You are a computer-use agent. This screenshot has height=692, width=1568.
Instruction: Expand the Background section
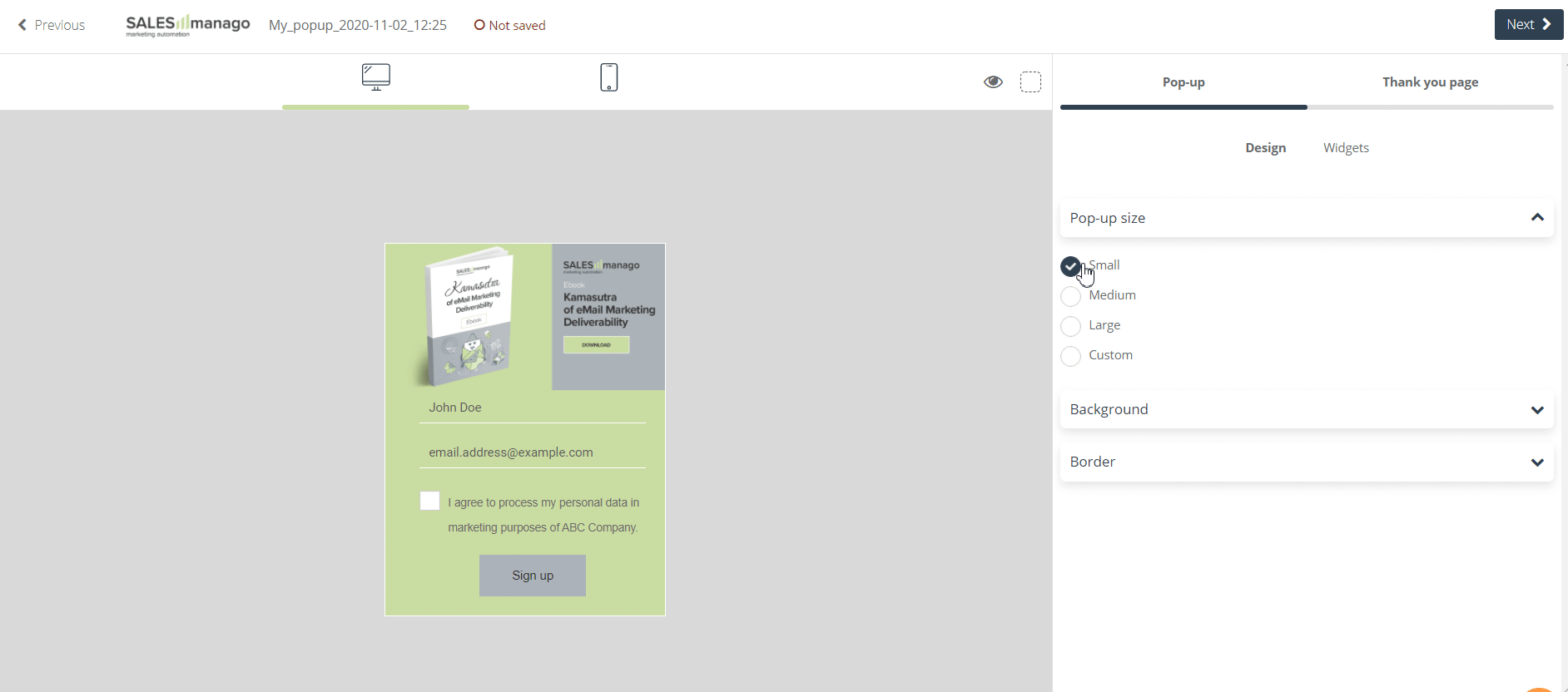click(x=1307, y=409)
